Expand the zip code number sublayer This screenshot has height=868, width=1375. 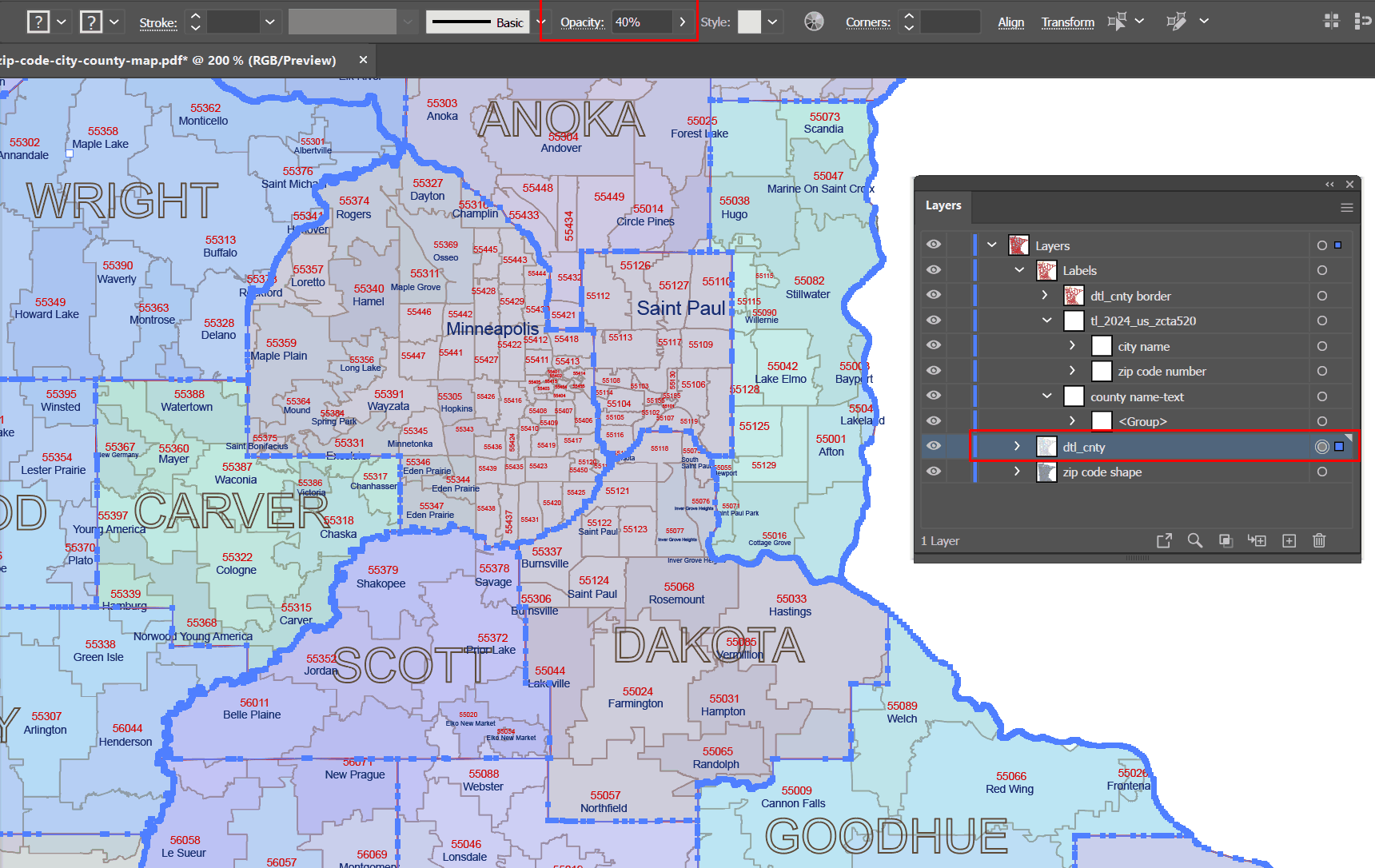tap(1072, 371)
